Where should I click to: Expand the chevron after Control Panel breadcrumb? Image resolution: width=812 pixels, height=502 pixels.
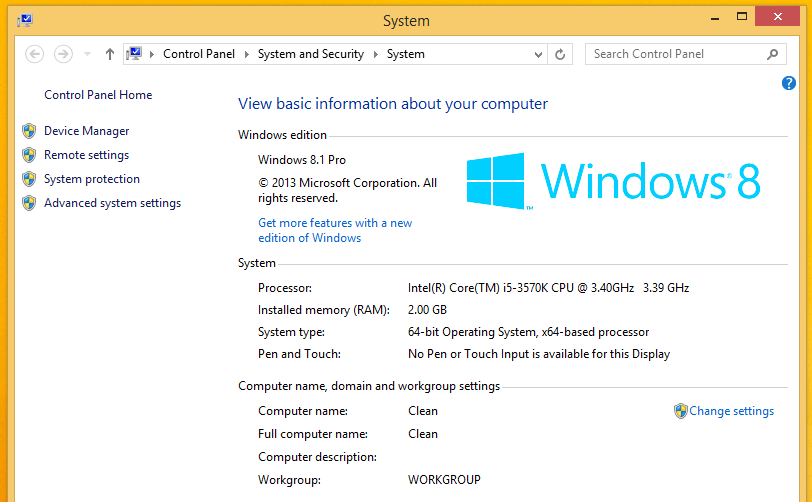[246, 54]
